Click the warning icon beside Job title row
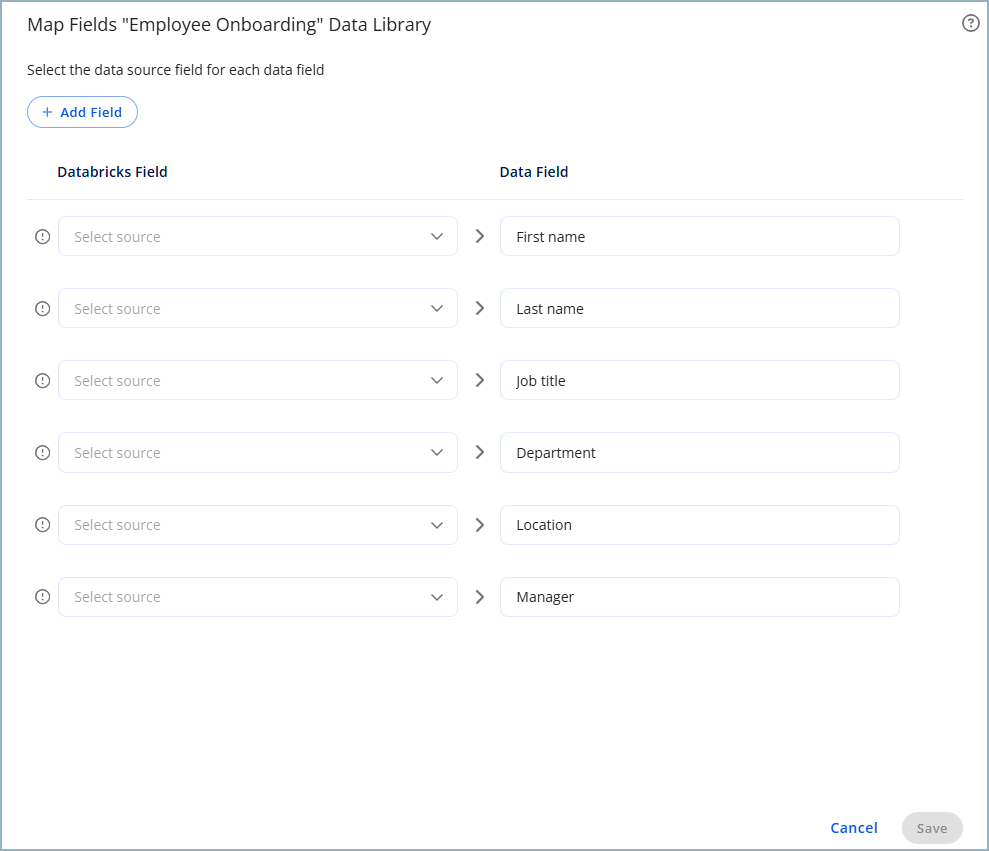Screen dimensions: 989x851 (x=42, y=381)
